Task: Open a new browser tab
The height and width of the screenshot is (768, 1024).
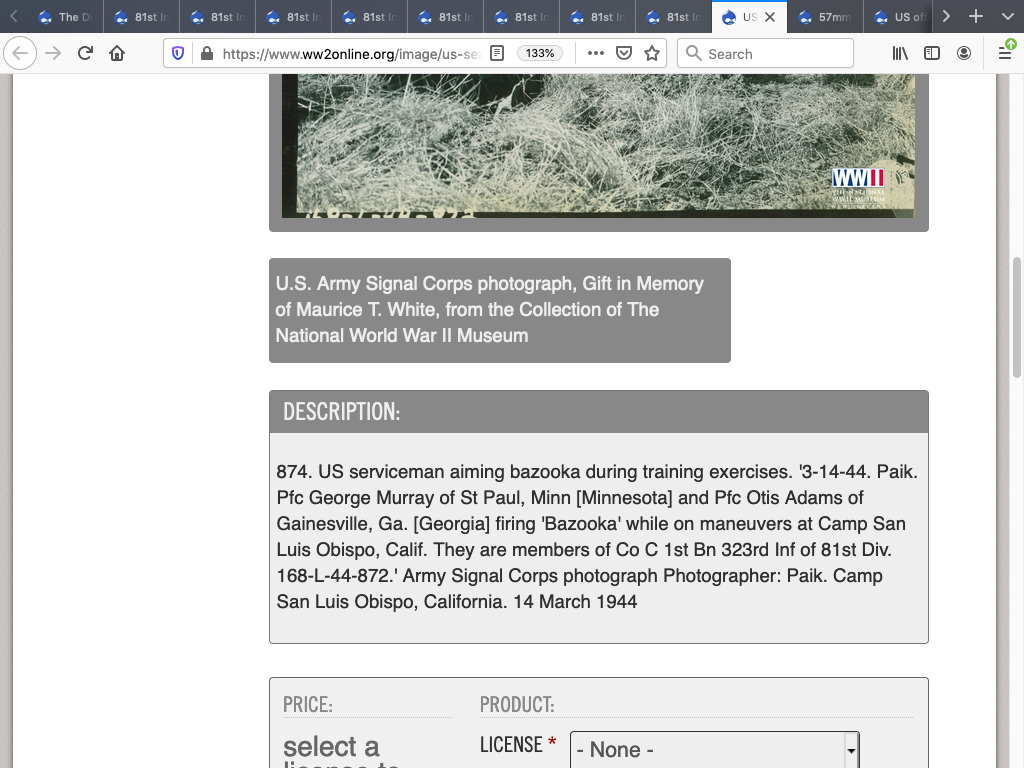Action: pyautogui.click(x=976, y=17)
